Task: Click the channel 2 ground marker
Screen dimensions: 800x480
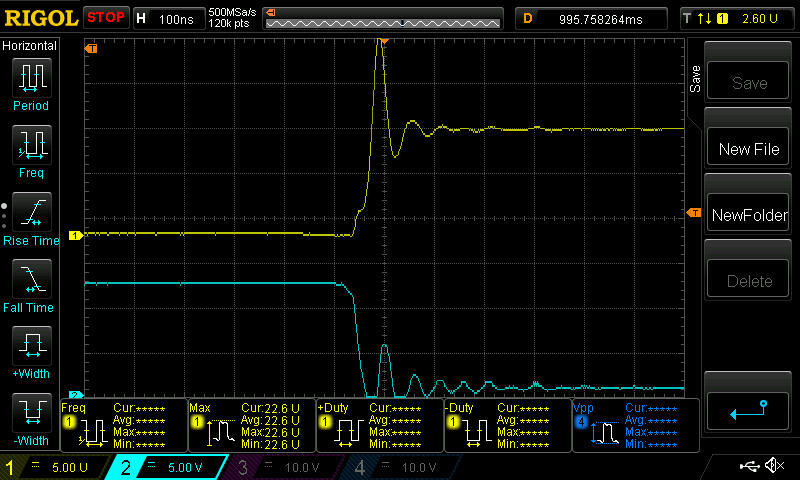Action: (x=76, y=395)
